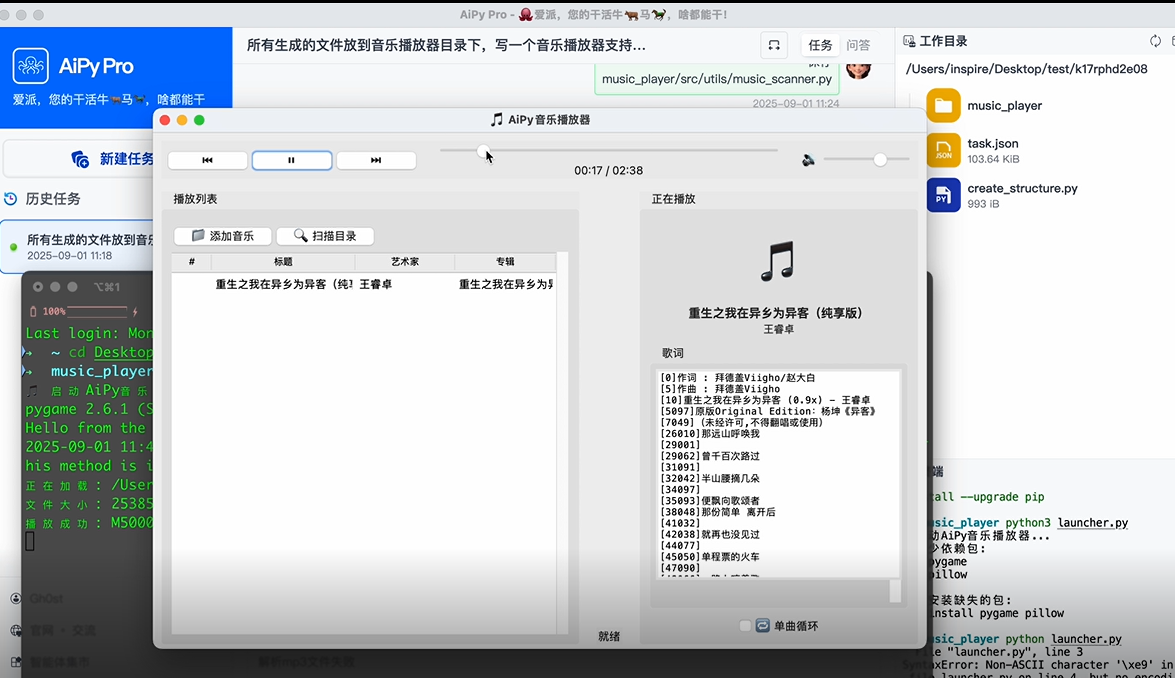
Task: Click the user avatar in the chat
Action: (x=859, y=69)
